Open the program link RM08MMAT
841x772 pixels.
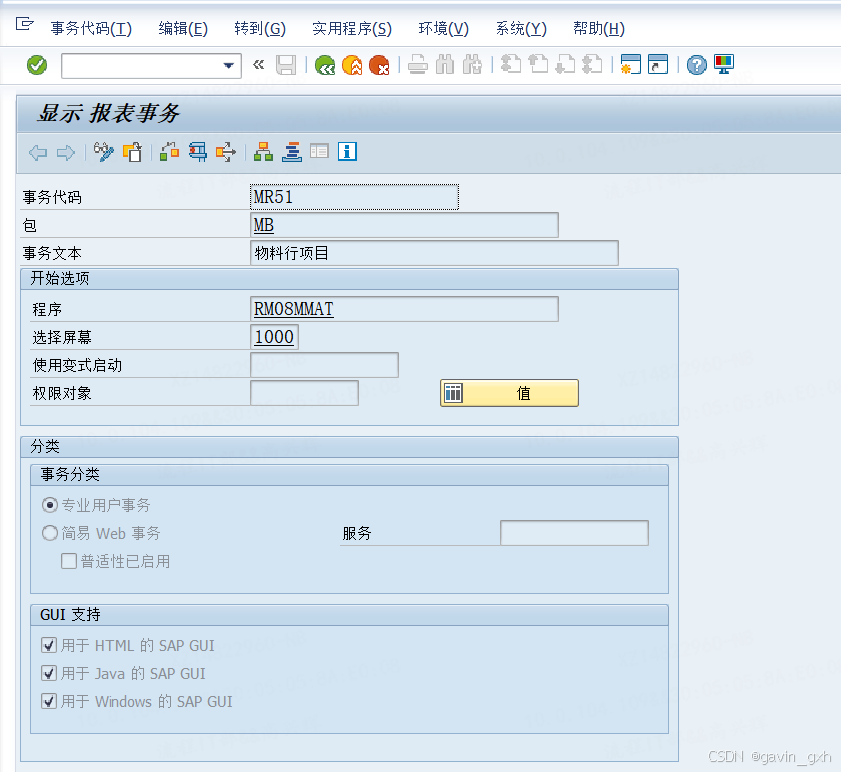click(293, 309)
